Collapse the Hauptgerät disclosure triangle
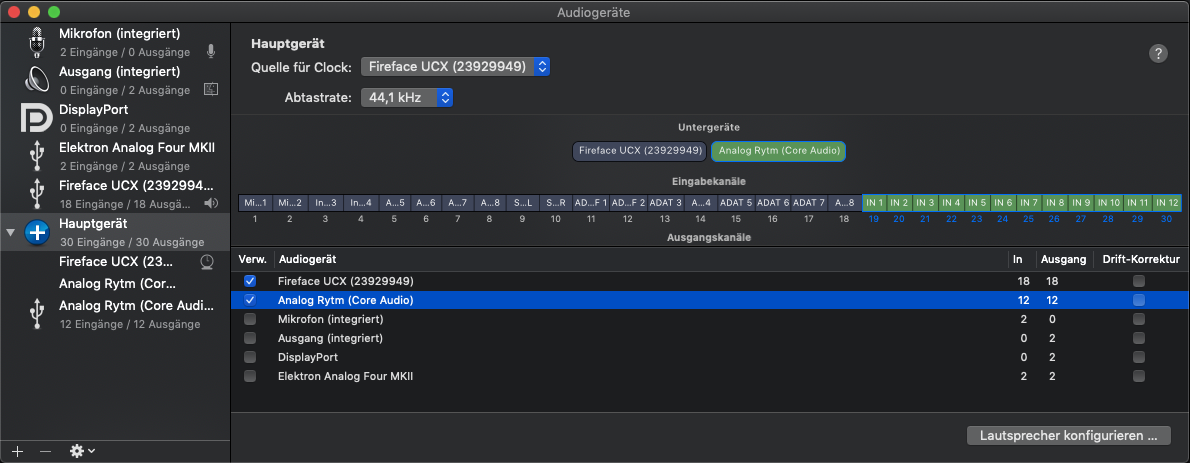1190x463 pixels. (x=11, y=232)
